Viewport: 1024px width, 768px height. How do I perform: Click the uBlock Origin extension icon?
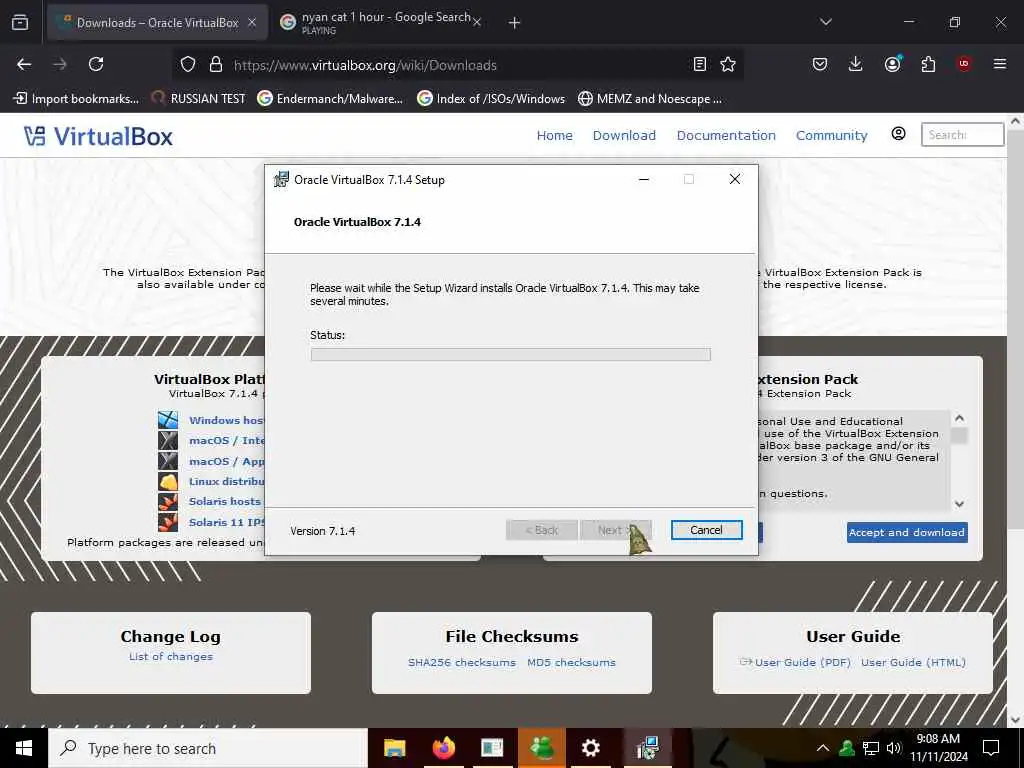963,64
